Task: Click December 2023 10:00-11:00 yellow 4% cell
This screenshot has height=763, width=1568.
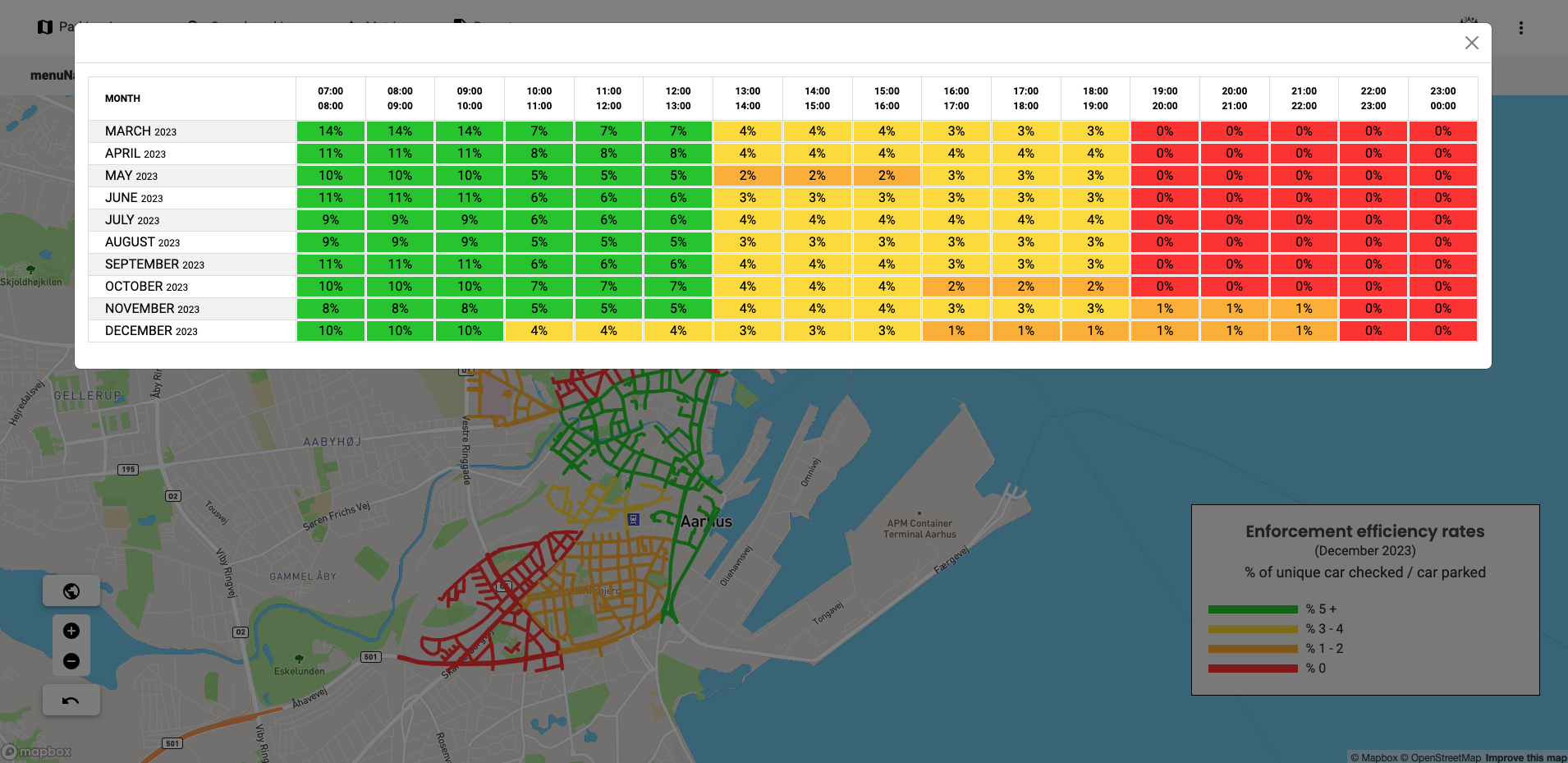Action: pyautogui.click(x=539, y=331)
